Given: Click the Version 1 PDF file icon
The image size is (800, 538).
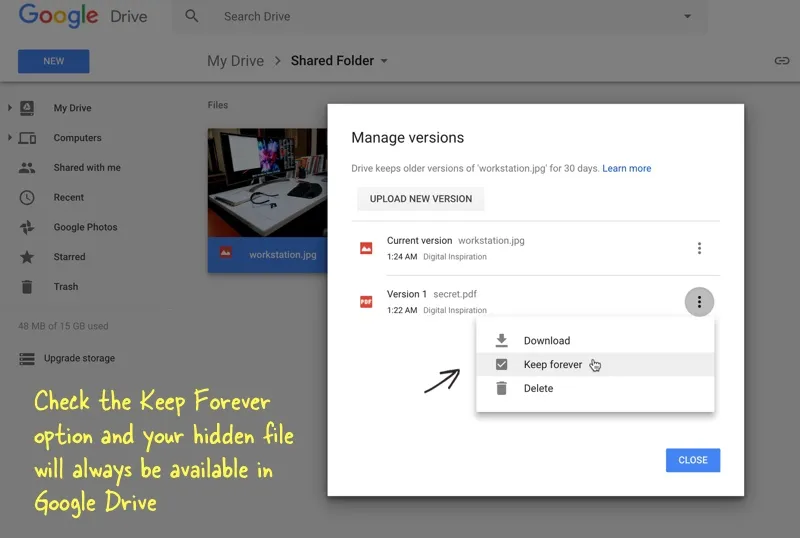Looking at the screenshot, I should pos(366,302).
